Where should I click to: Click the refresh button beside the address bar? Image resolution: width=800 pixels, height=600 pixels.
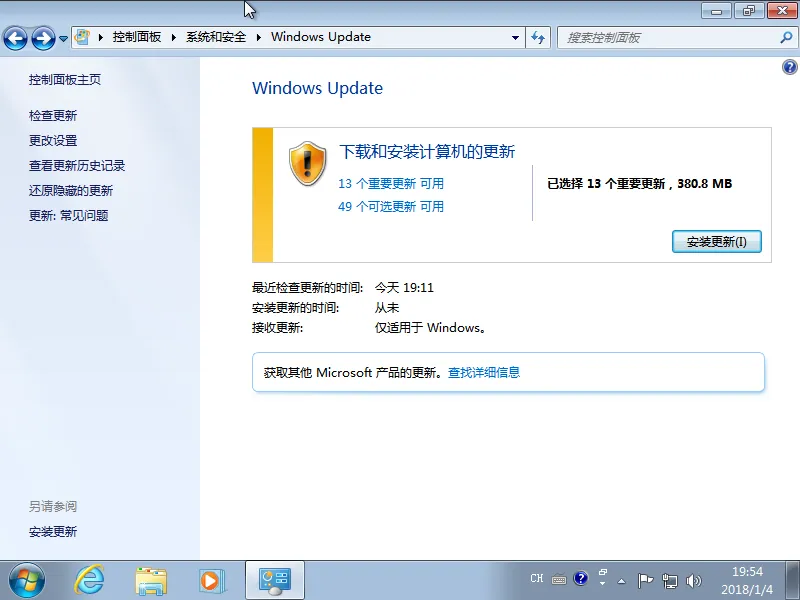[539, 37]
